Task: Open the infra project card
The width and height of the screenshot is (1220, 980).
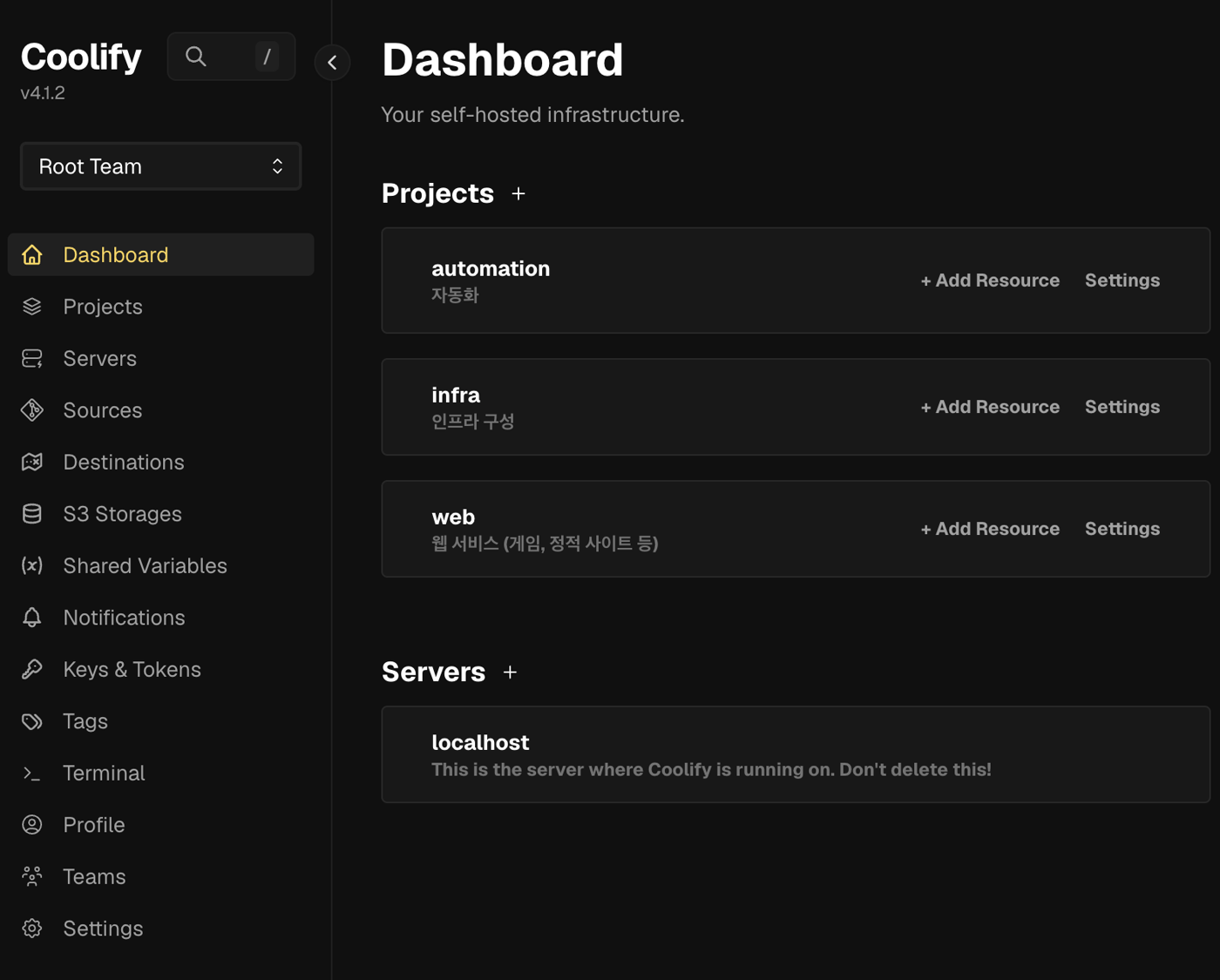Action: pyautogui.click(x=796, y=407)
